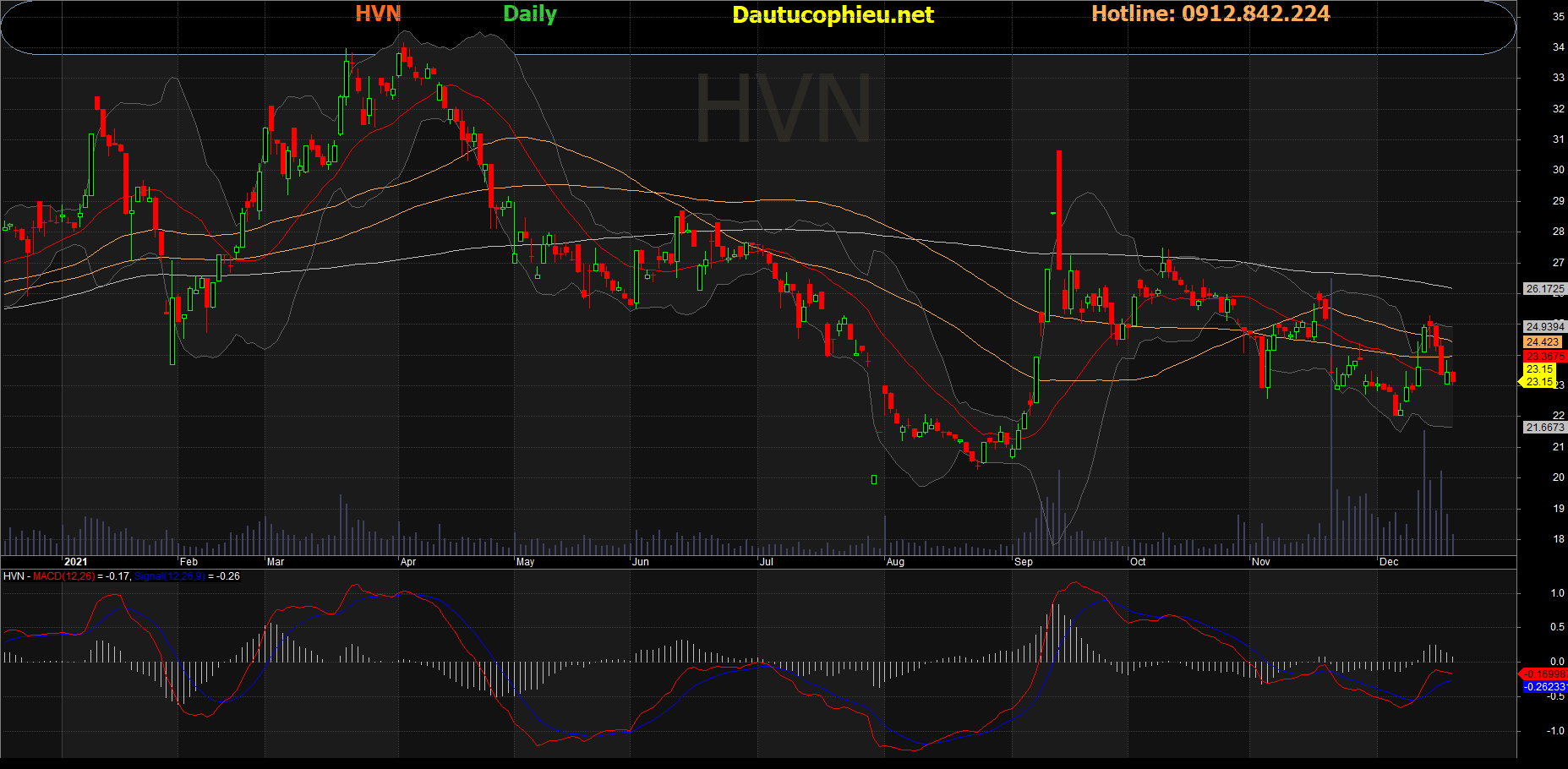Click the green Daily timeframe label
The width and height of the screenshot is (1568, 769).
(x=530, y=14)
